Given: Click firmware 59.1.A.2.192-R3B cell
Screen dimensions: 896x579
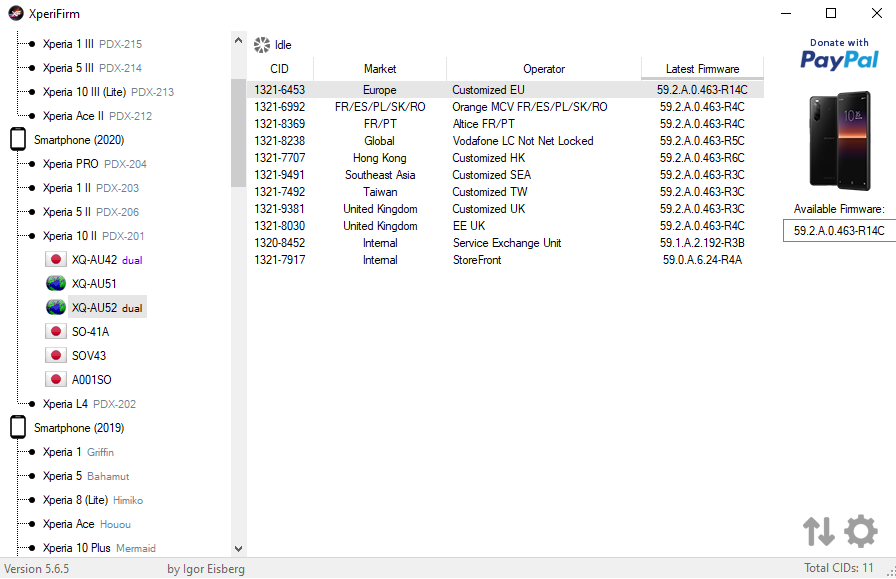Looking at the screenshot, I should 702,243.
